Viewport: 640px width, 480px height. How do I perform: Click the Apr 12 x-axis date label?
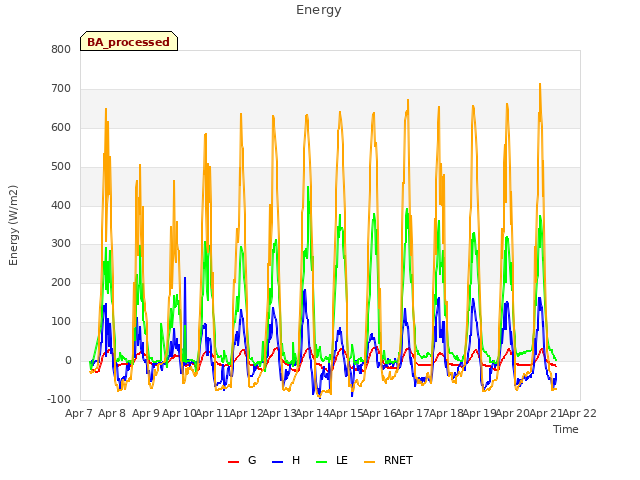(246, 413)
